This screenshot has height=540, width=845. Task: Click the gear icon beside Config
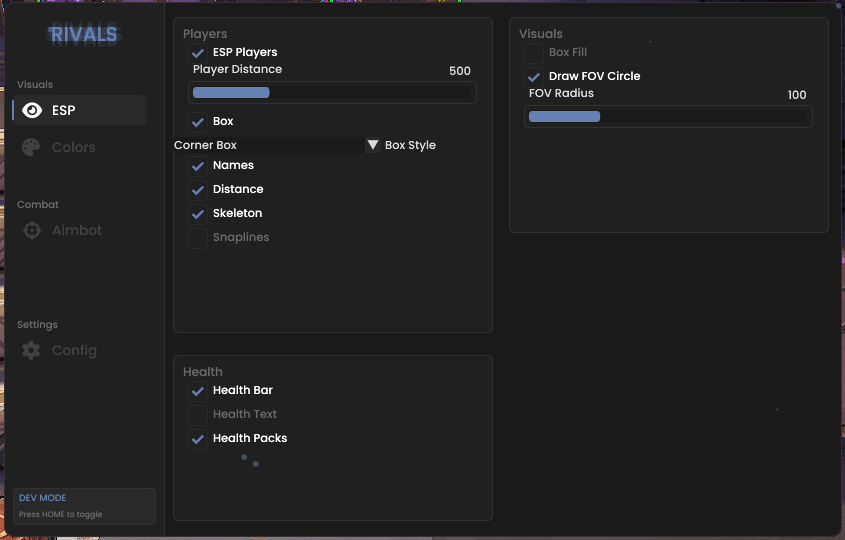tap(32, 350)
